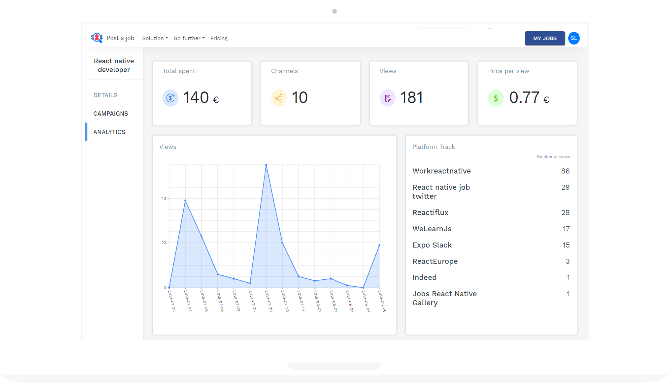This screenshot has width=668, height=383.
Task: Open the Pricing page link
Action: (219, 38)
